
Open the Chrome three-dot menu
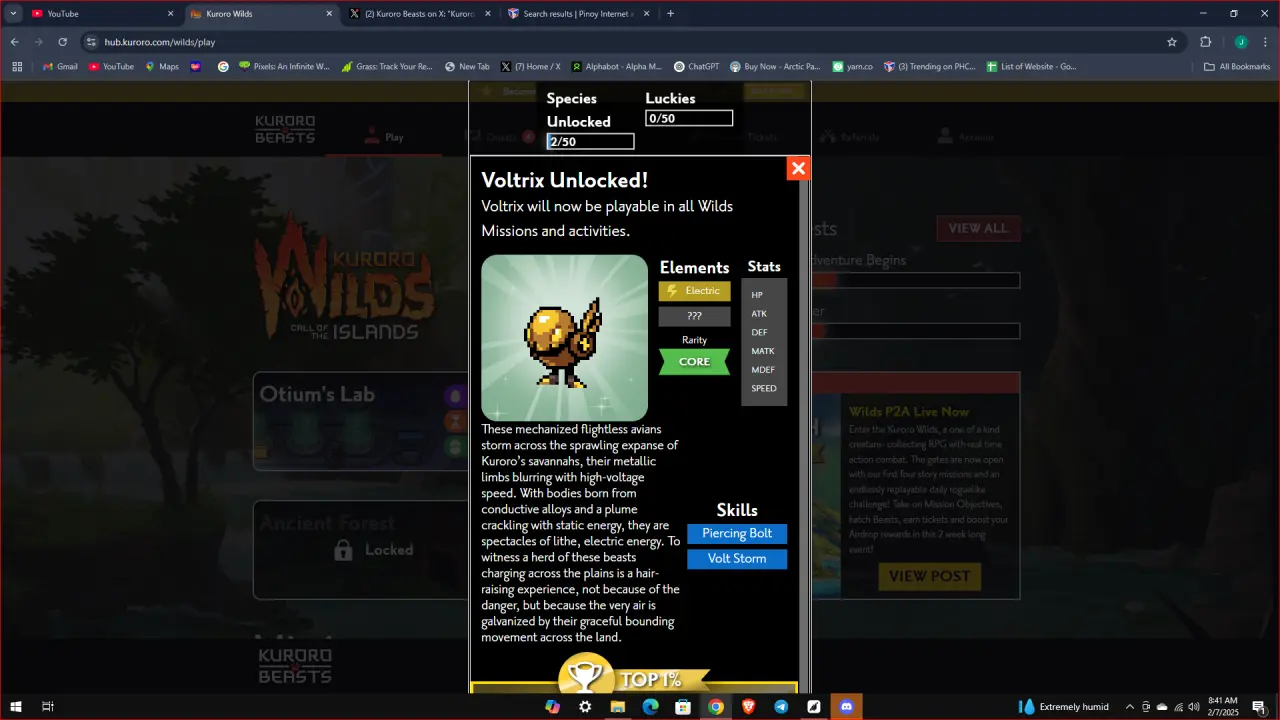(x=1265, y=42)
